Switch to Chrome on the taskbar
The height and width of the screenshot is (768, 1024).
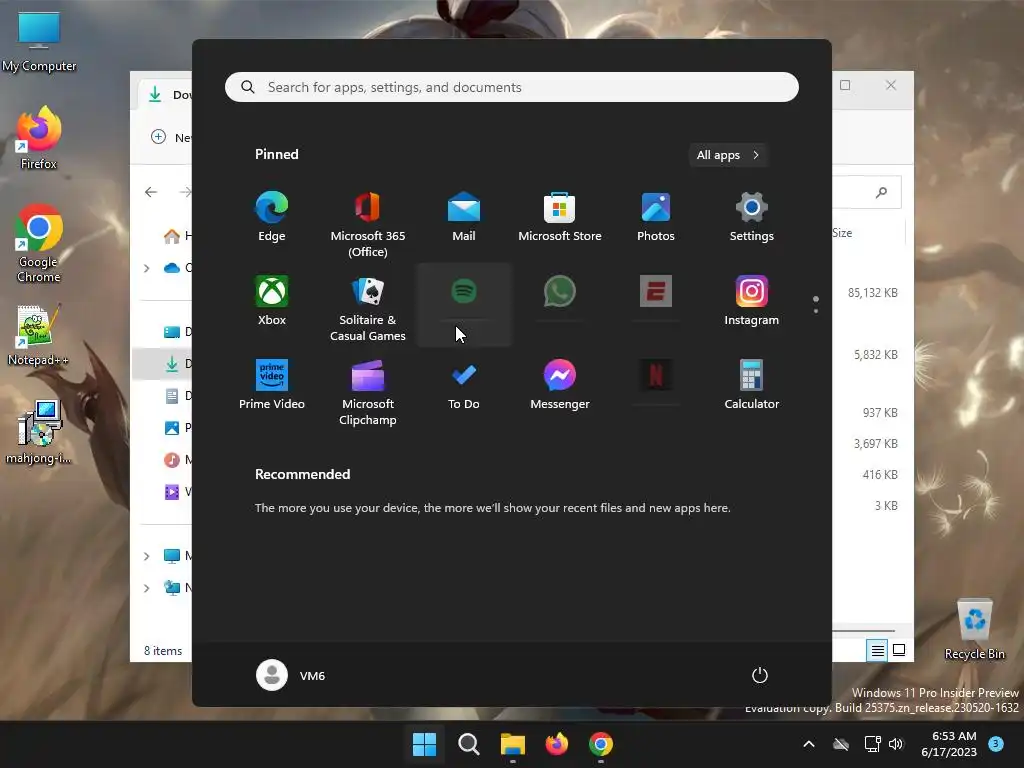pos(601,744)
